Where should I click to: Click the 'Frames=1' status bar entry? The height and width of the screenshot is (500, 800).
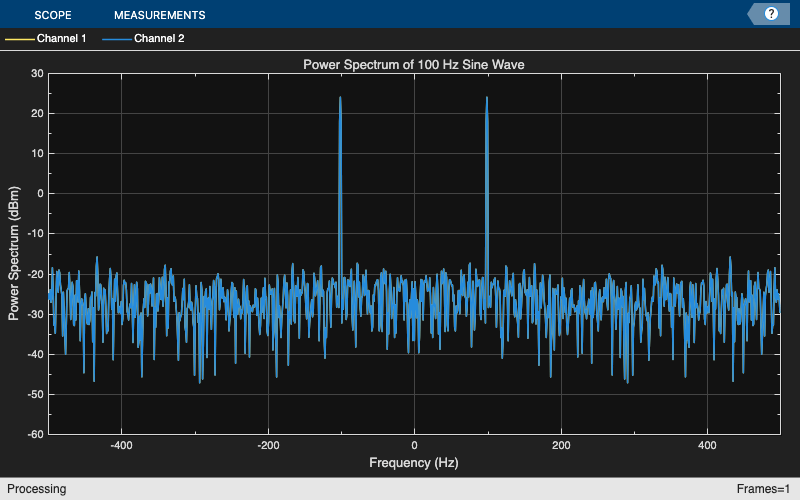(x=763, y=489)
